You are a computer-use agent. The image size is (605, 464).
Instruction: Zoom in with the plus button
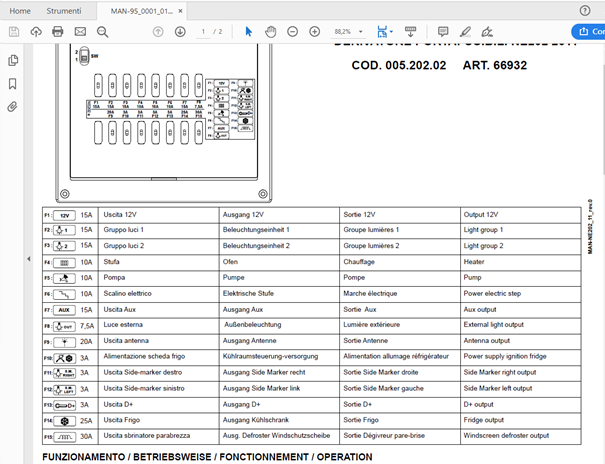coord(314,32)
